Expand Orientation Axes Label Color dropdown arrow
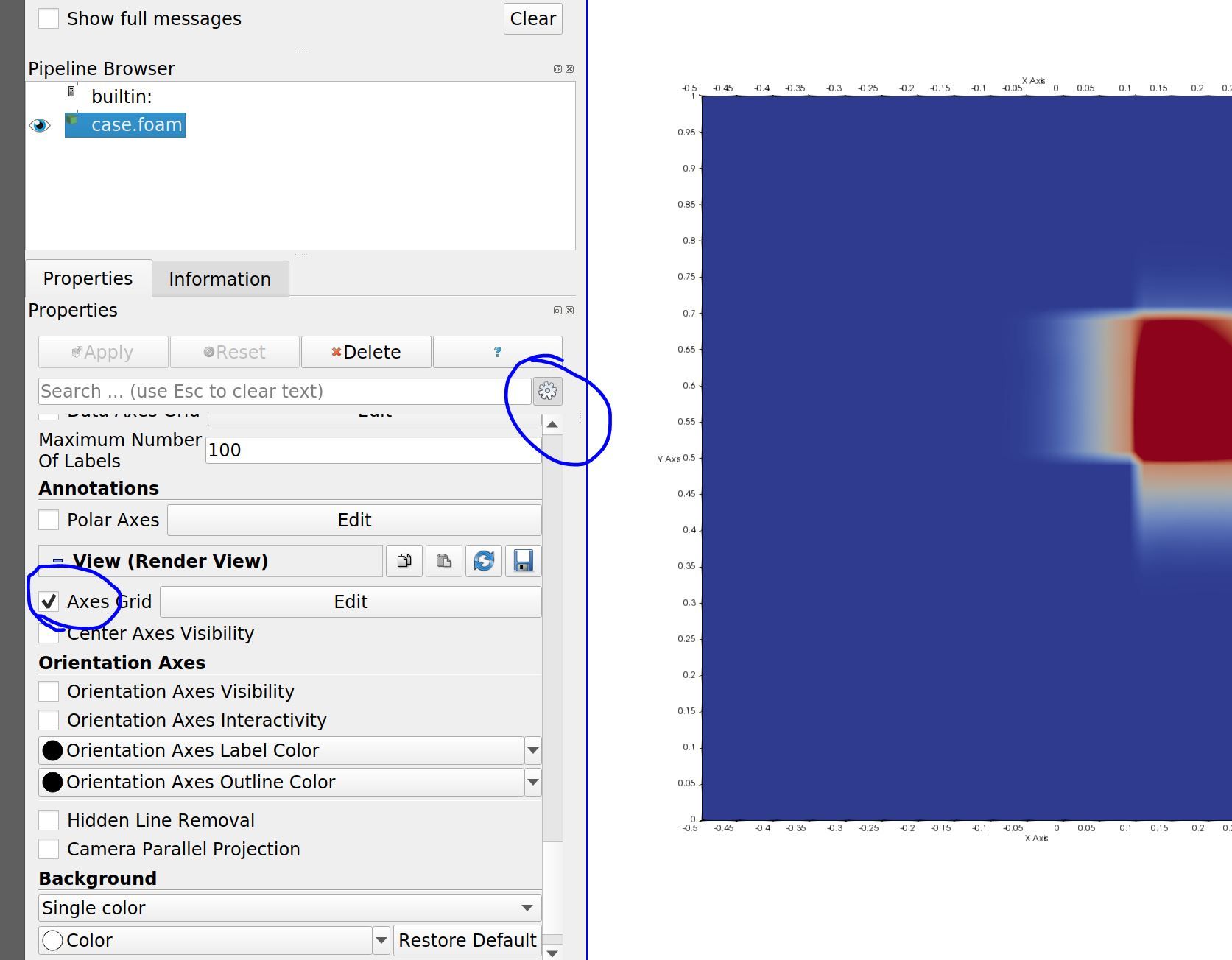 pos(533,750)
